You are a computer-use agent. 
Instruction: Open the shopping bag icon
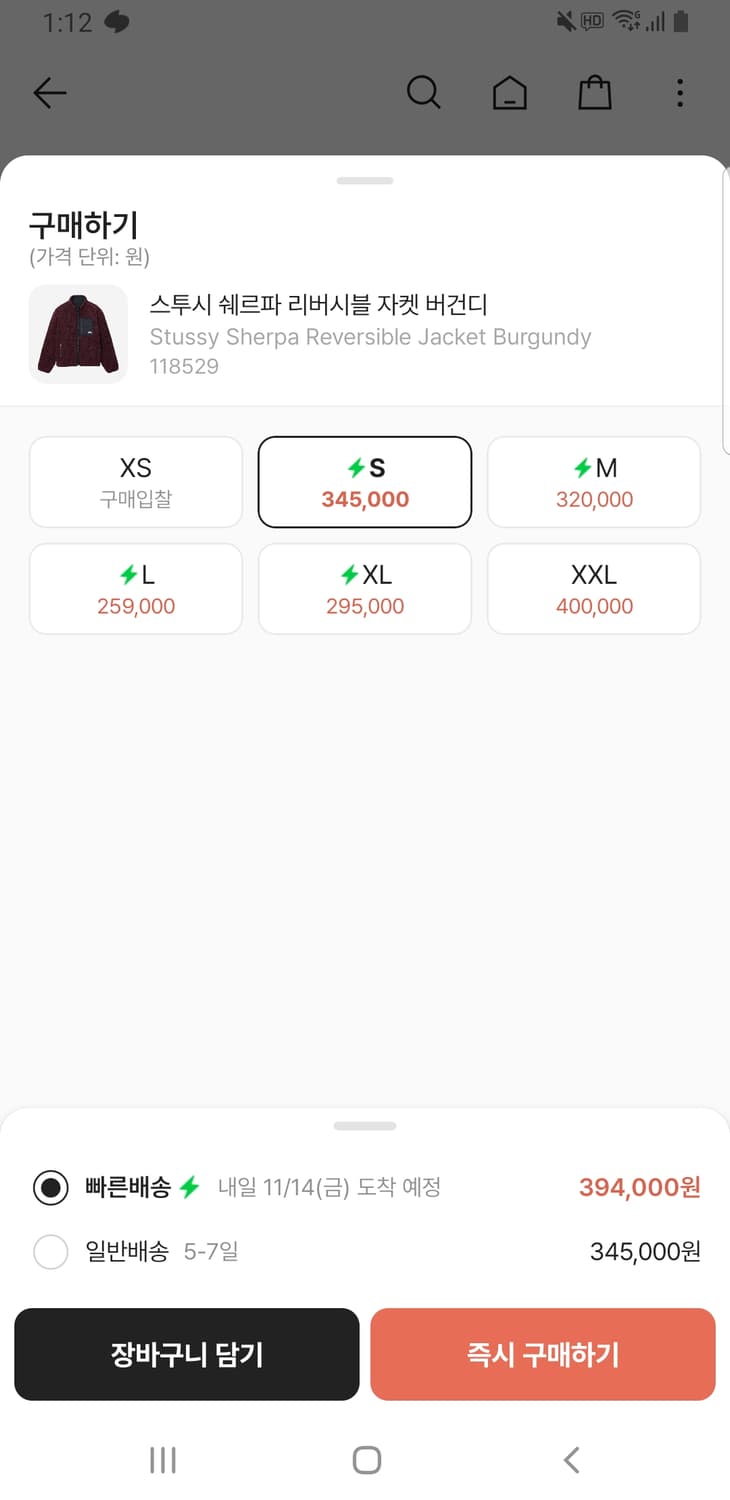tap(595, 93)
